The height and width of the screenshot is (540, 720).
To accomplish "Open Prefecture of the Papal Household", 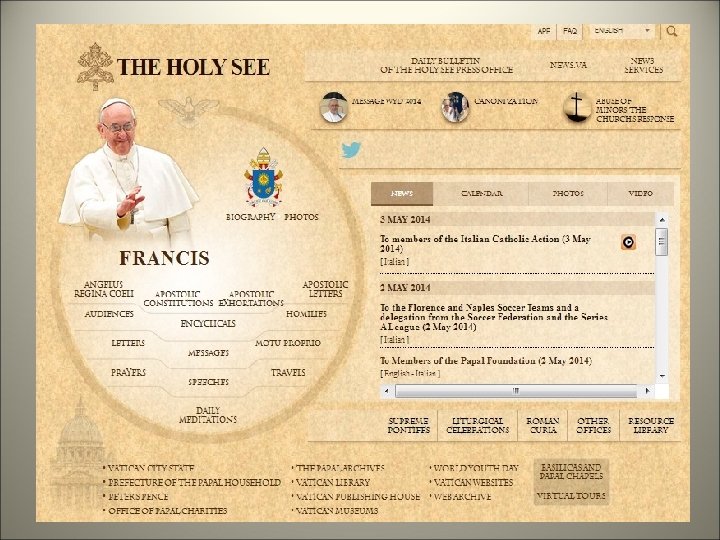I will click(194, 483).
